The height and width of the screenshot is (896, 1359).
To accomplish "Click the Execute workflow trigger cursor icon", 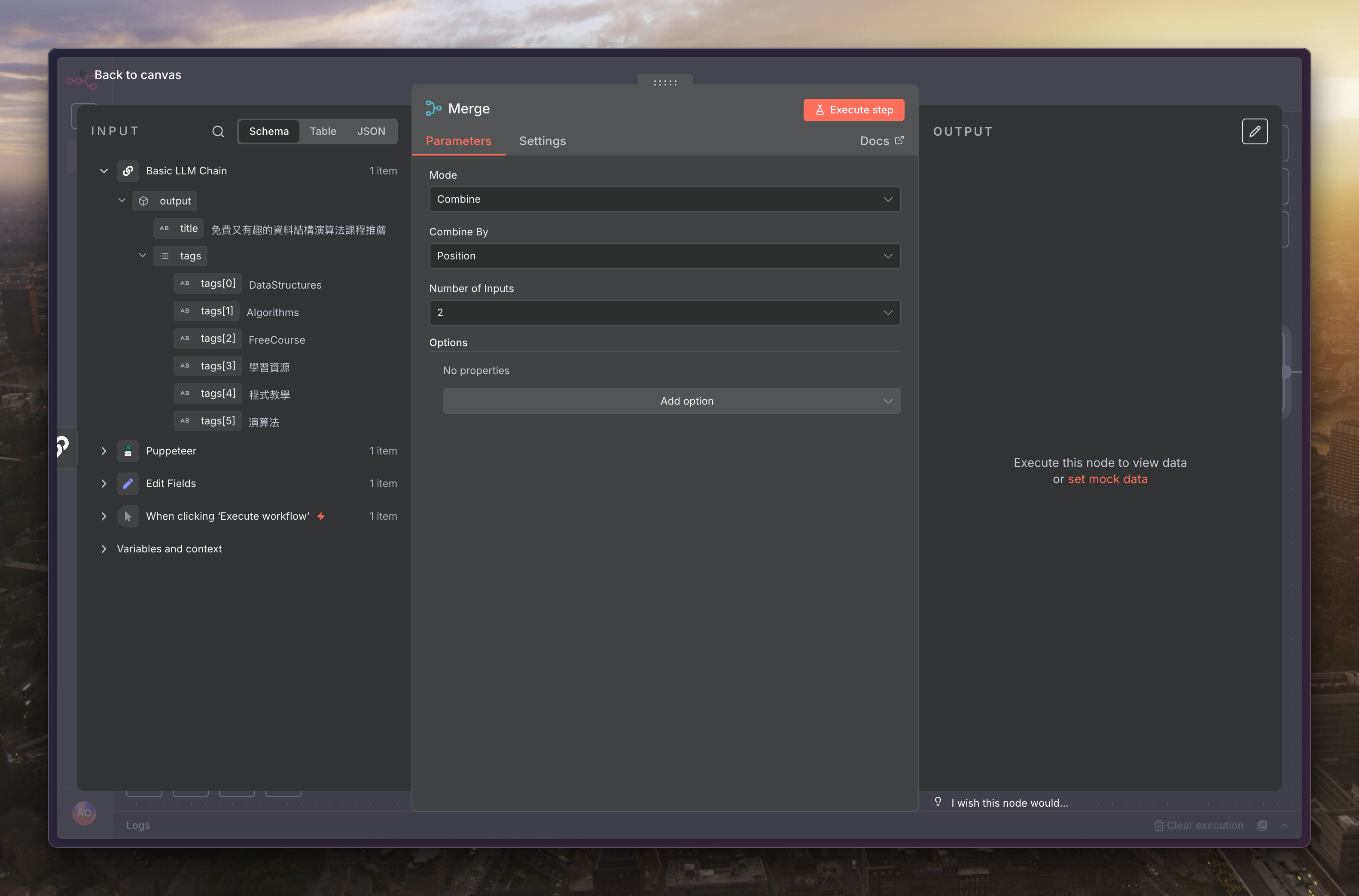I will tap(128, 516).
